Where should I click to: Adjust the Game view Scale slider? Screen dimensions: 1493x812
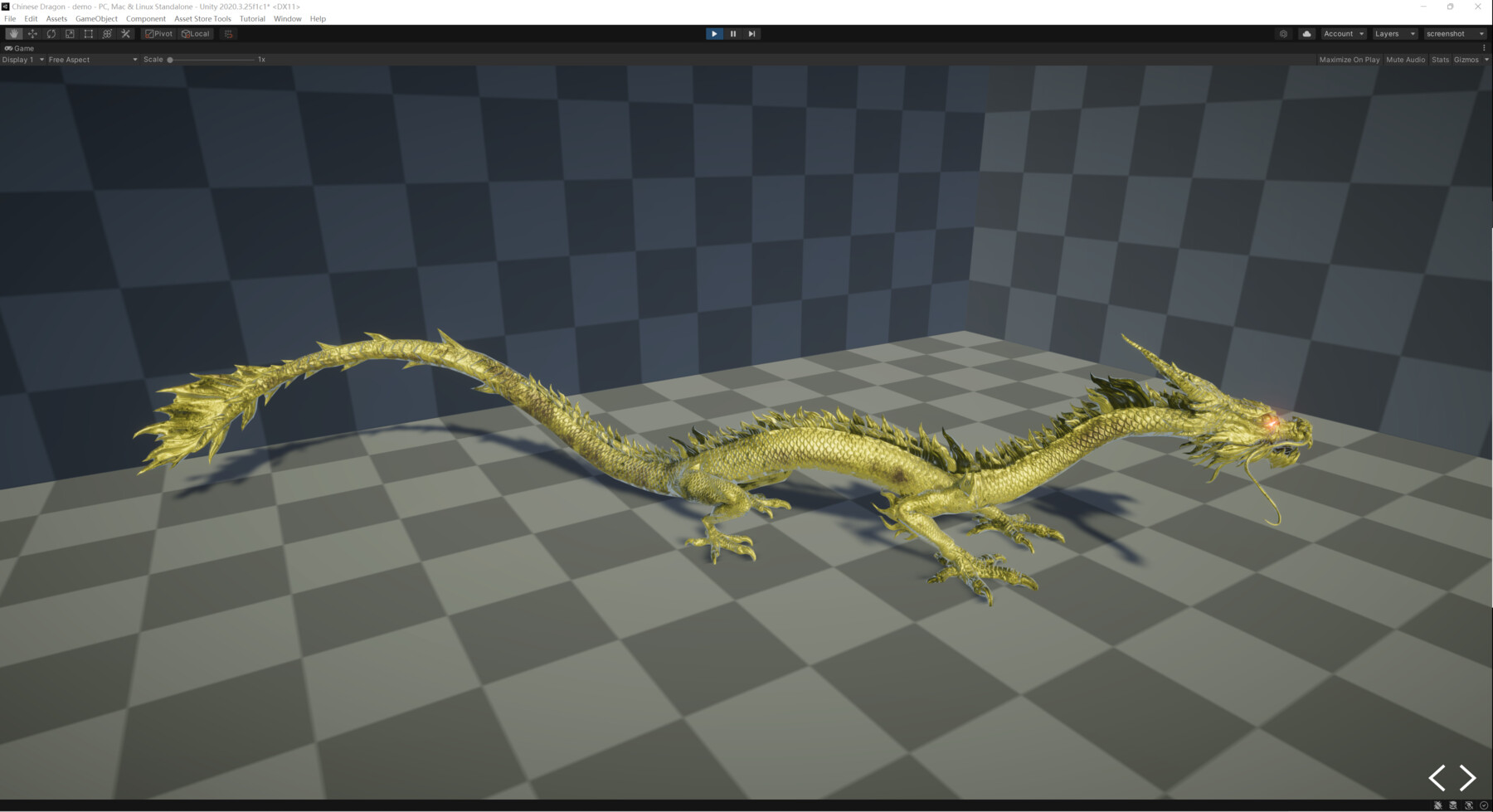[212, 60]
